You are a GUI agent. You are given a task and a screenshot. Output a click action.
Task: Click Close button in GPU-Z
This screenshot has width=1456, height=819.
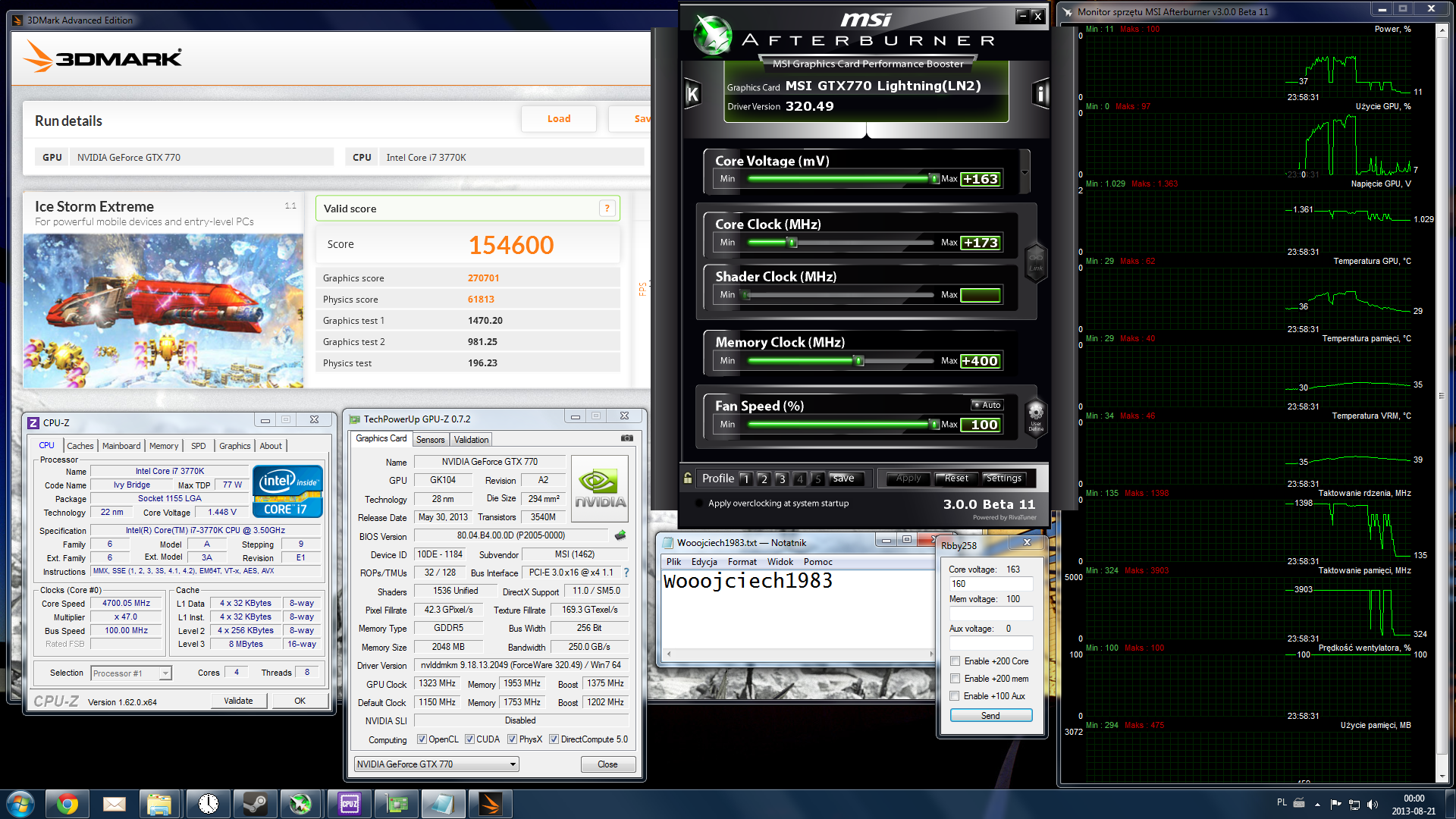coord(607,764)
